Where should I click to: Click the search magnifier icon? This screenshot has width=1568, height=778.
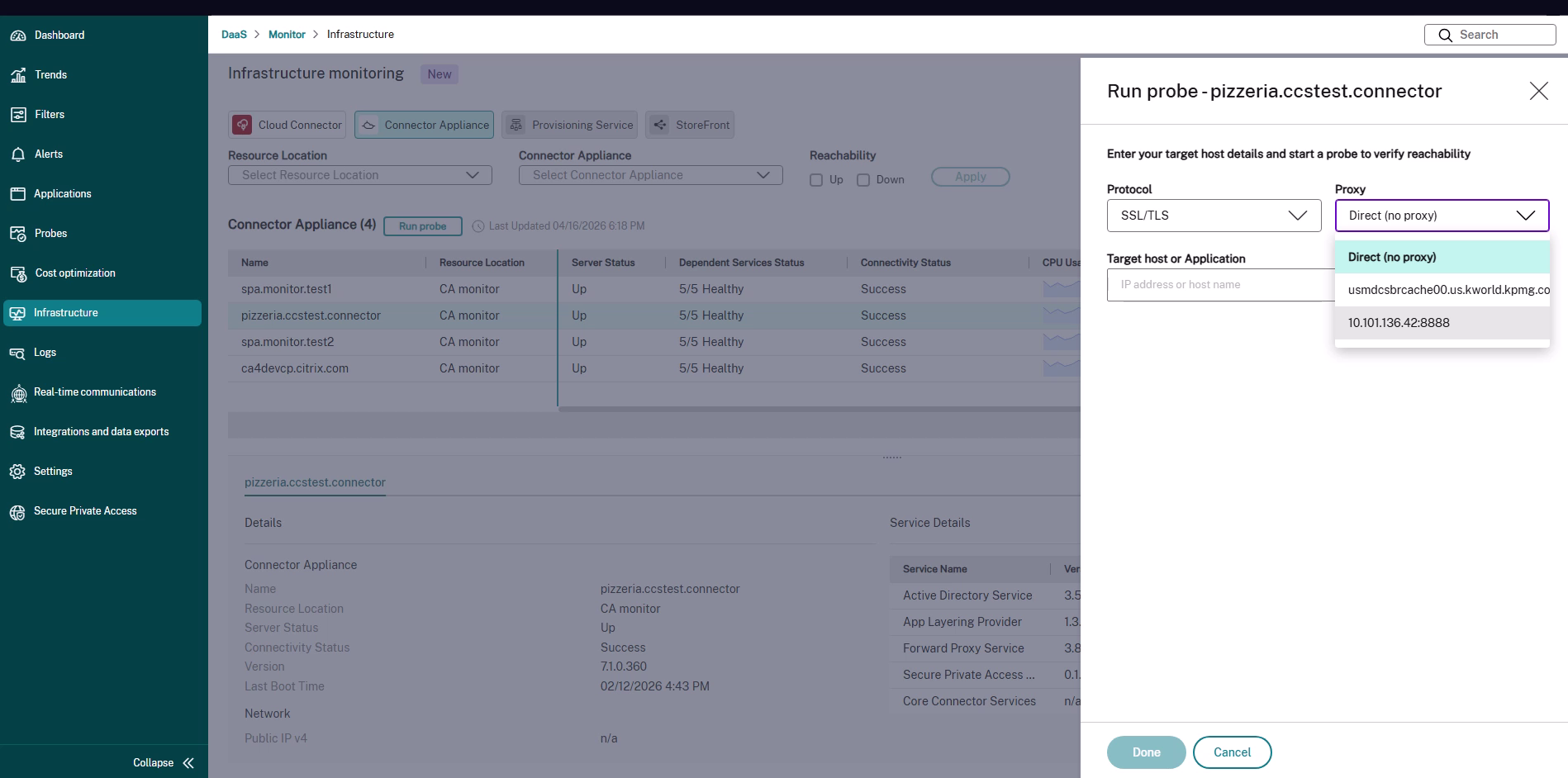[x=1445, y=35]
